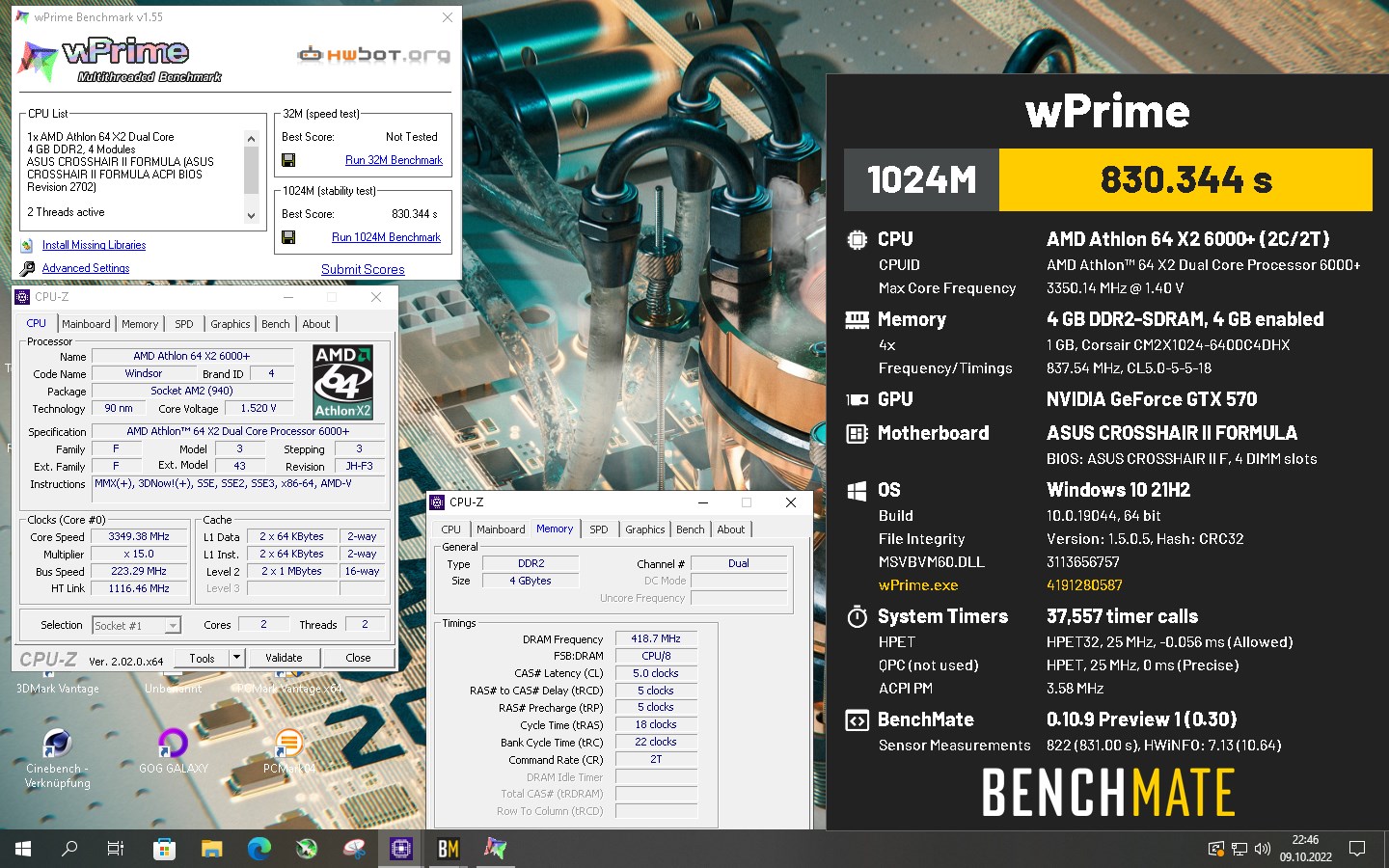Click the Command Rate 2T value
The width and height of the screenshot is (1389, 868).
pos(656,759)
